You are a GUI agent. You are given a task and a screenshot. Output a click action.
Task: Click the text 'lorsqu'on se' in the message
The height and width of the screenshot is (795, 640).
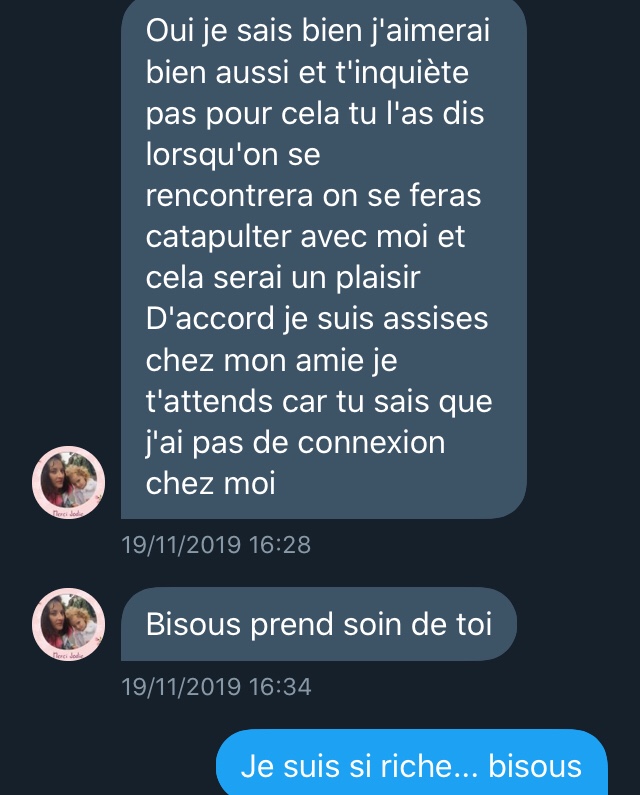233,155
